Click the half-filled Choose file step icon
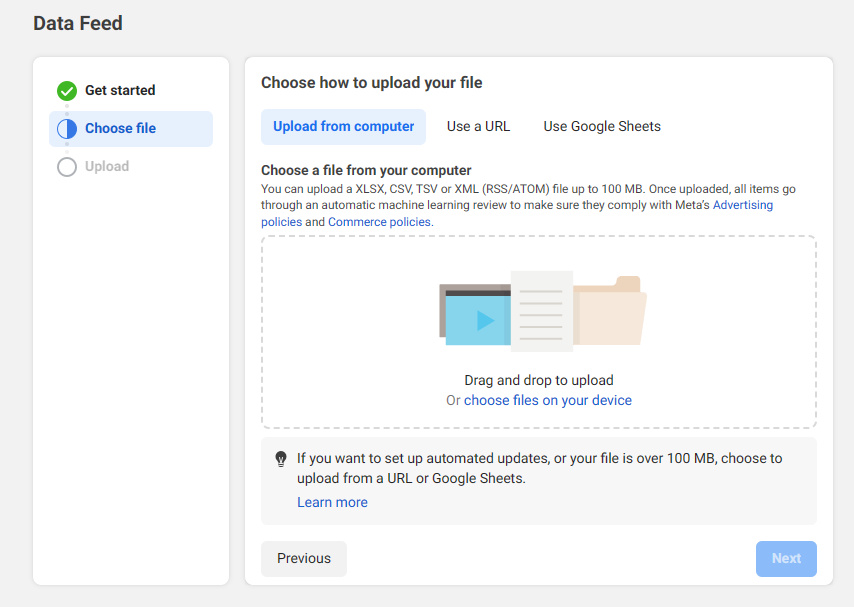 coord(67,129)
